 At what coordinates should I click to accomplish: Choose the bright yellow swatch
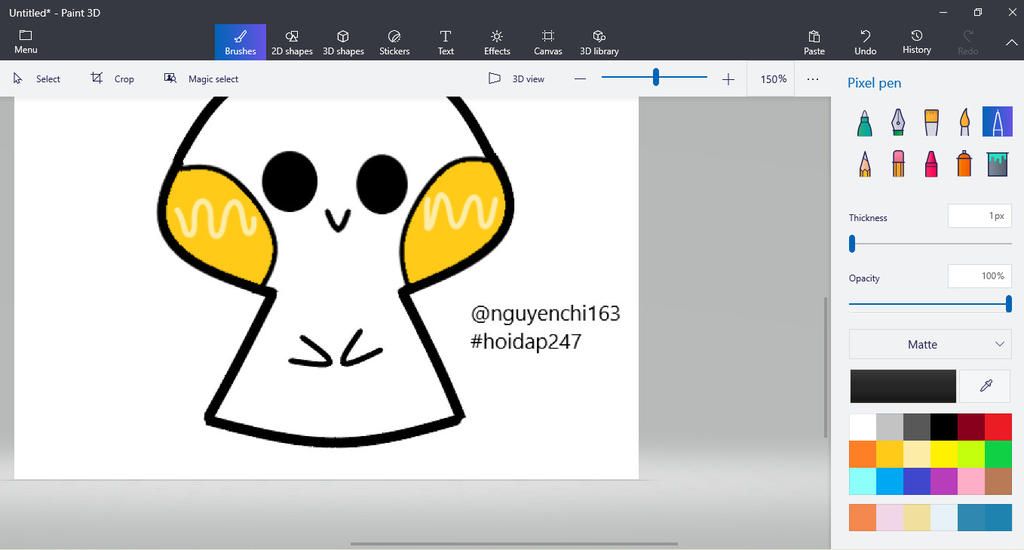[944, 455]
